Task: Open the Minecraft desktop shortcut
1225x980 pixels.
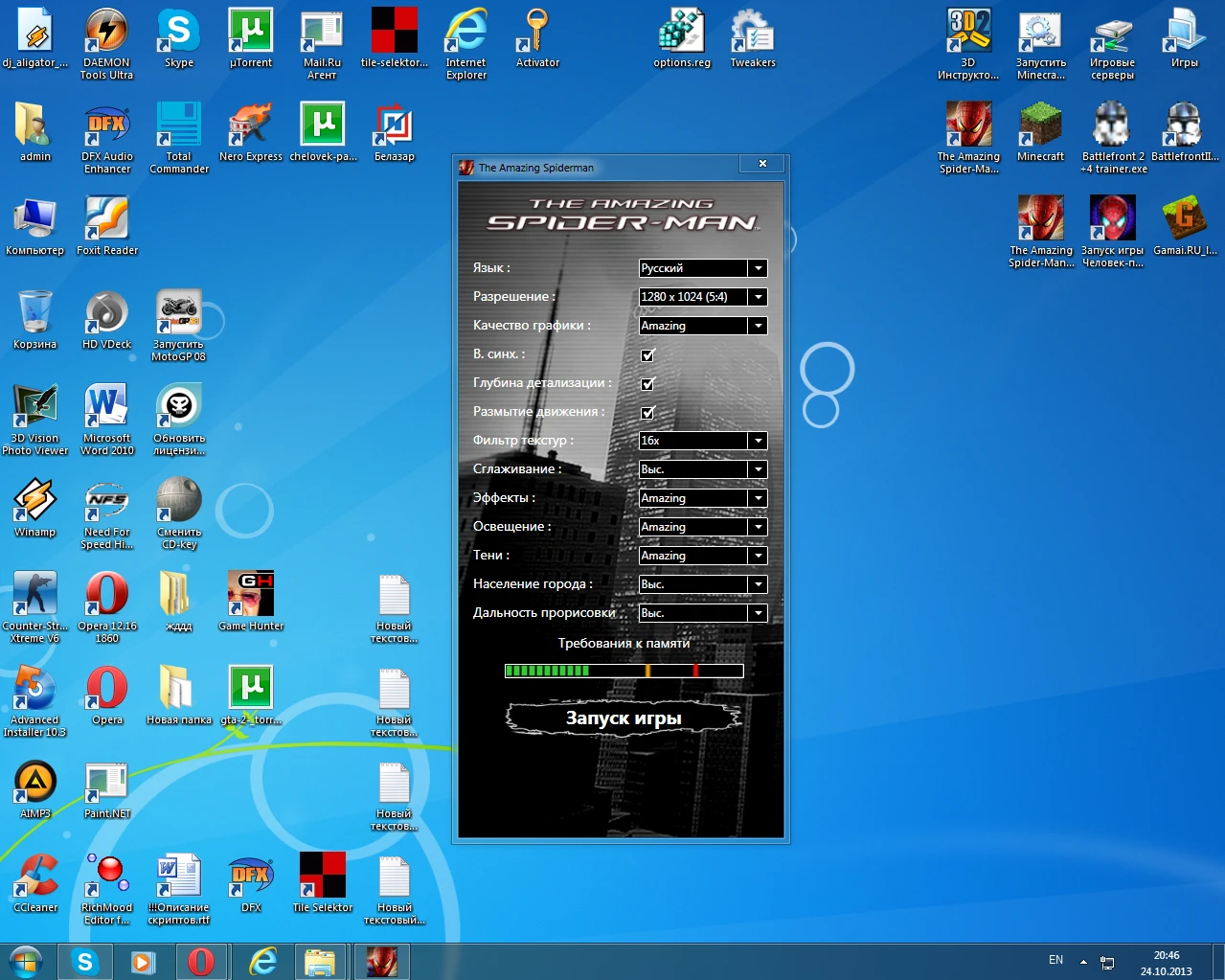Action: click(x=1040, y=125)
